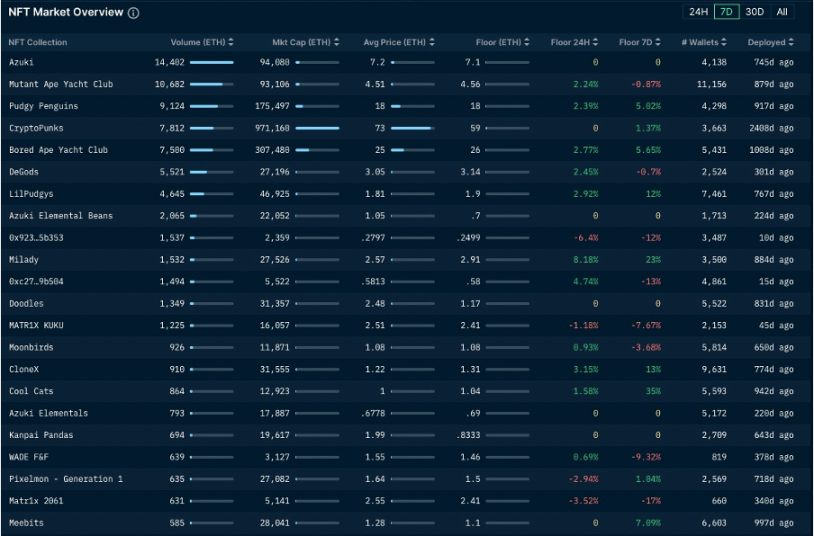Click MATR1X KUKU Floor 7D value -7.67%
The height and width of the screenshot is (536, 814).
pos(646,326)
